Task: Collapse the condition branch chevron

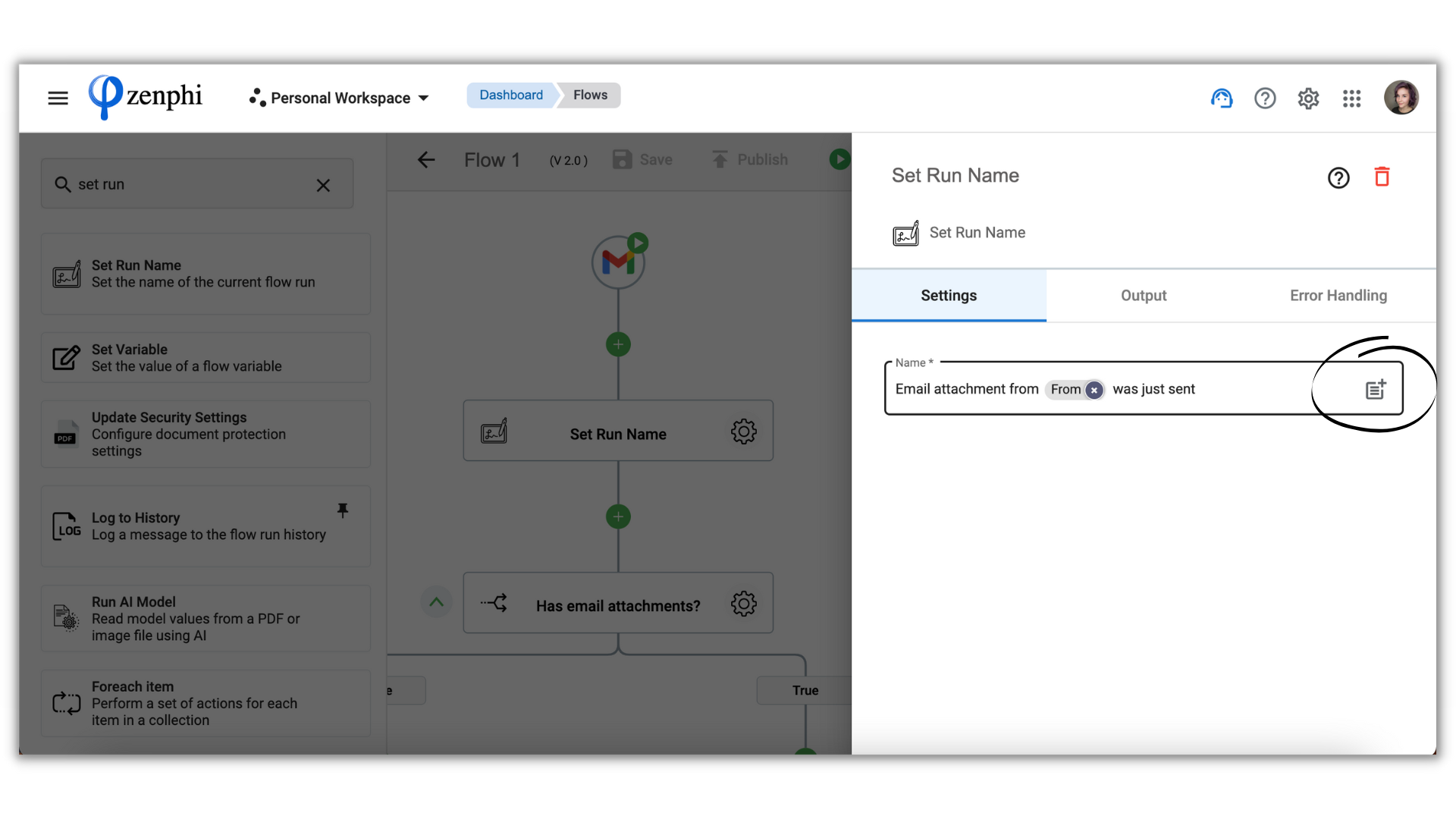Action: point(436,602)
